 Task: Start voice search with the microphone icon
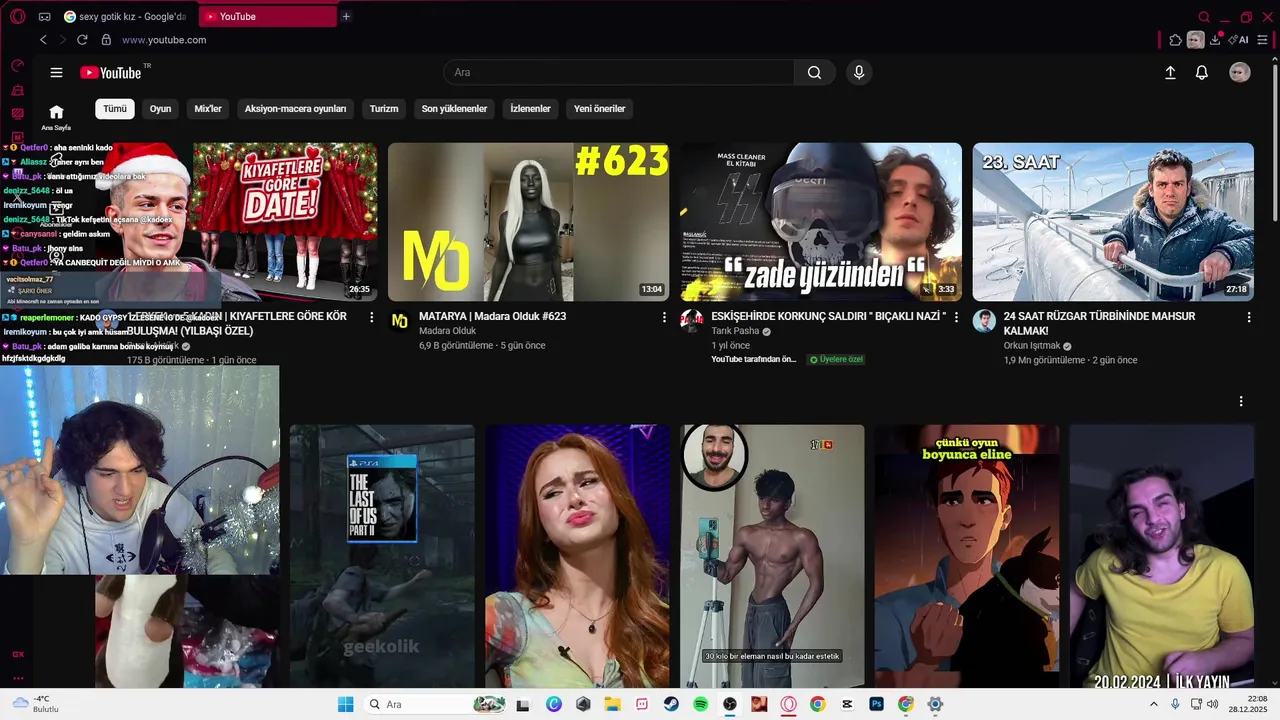point(858,72)
